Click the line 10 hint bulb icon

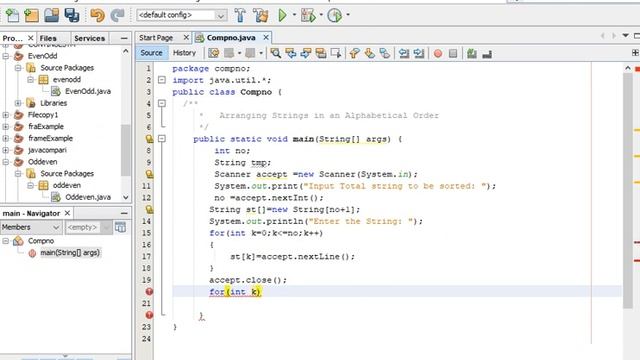tap(149, 174)
